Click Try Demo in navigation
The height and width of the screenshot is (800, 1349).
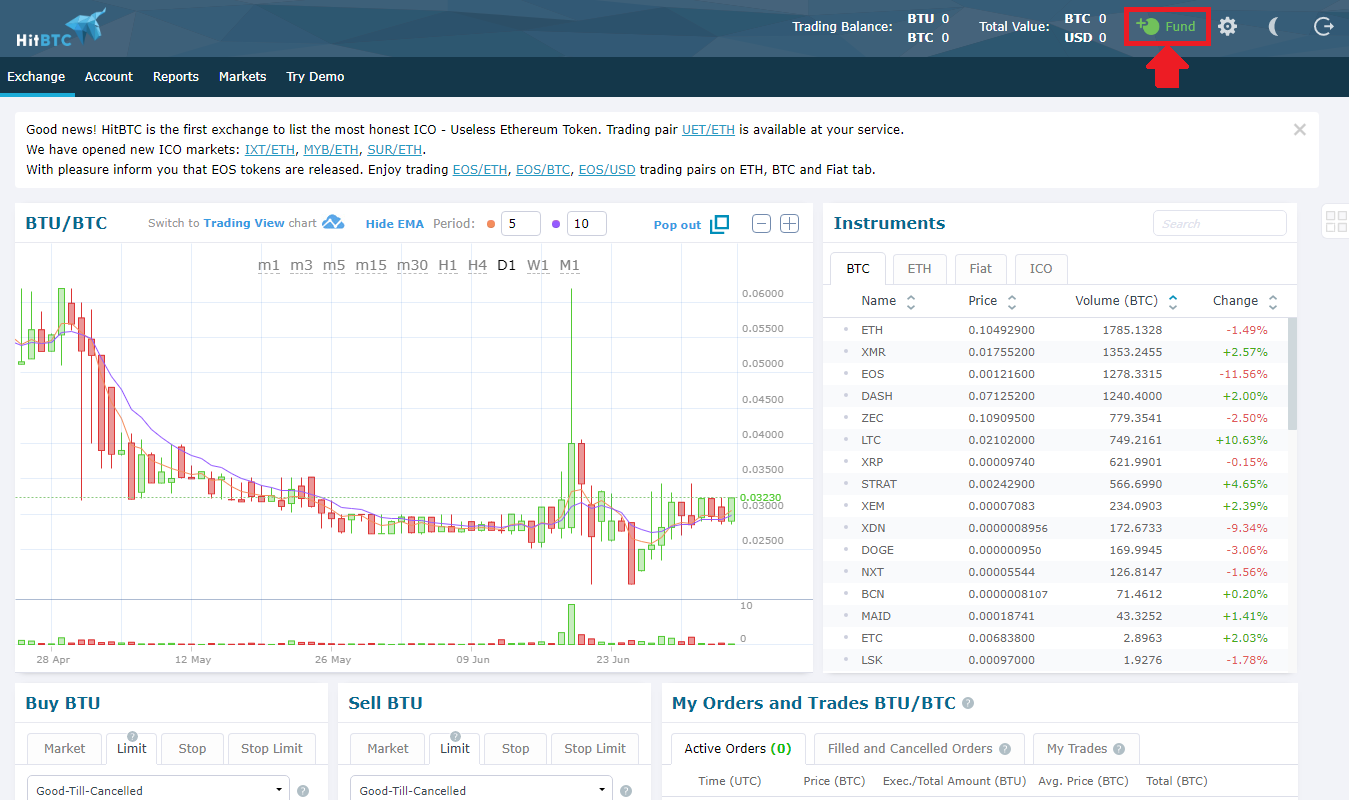315,77
